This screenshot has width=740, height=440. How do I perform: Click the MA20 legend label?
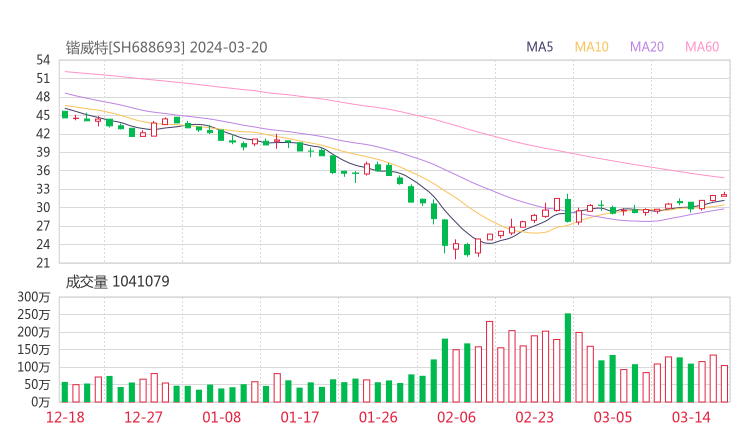(x=647, y=47)
